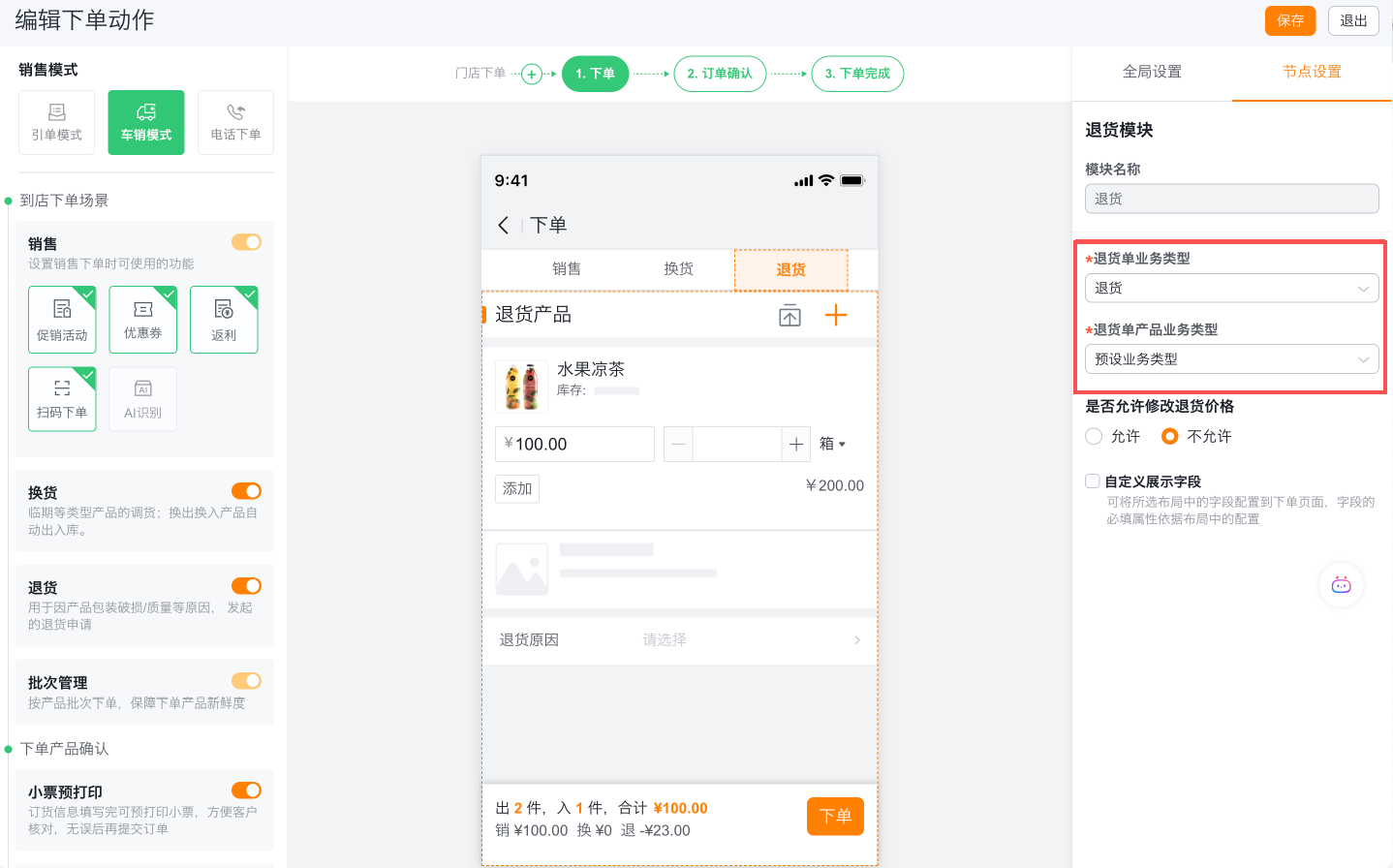The height and width of the screenshot is (868, 1393).
Task: Switch to the 全局设置 tab
Action: pos(1152,71)
